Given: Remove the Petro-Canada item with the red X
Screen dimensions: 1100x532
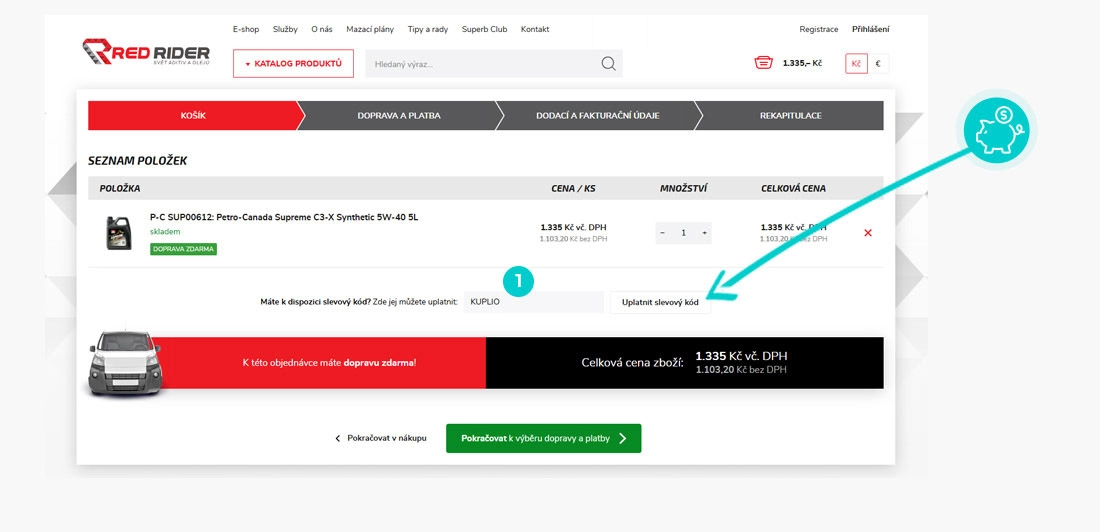Looking at the screenshot, I should coord(868,233).
